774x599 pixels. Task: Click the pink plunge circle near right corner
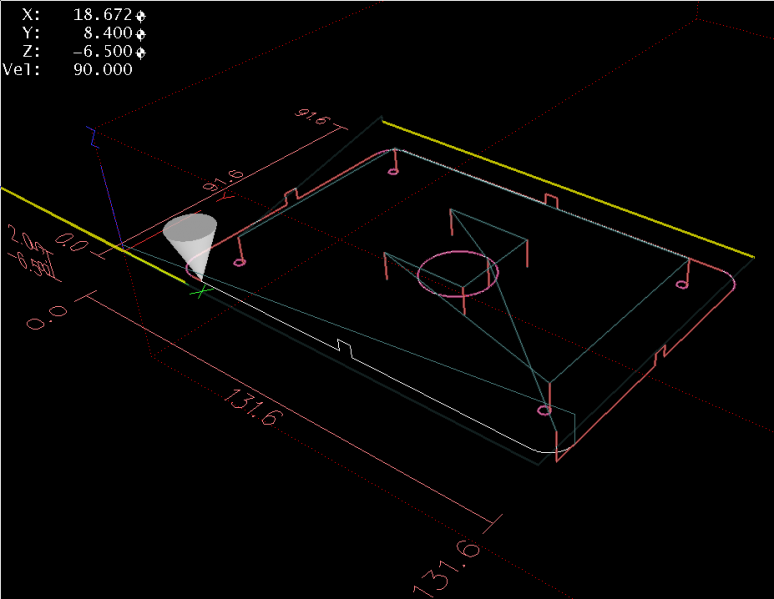(x=682, y=284)
